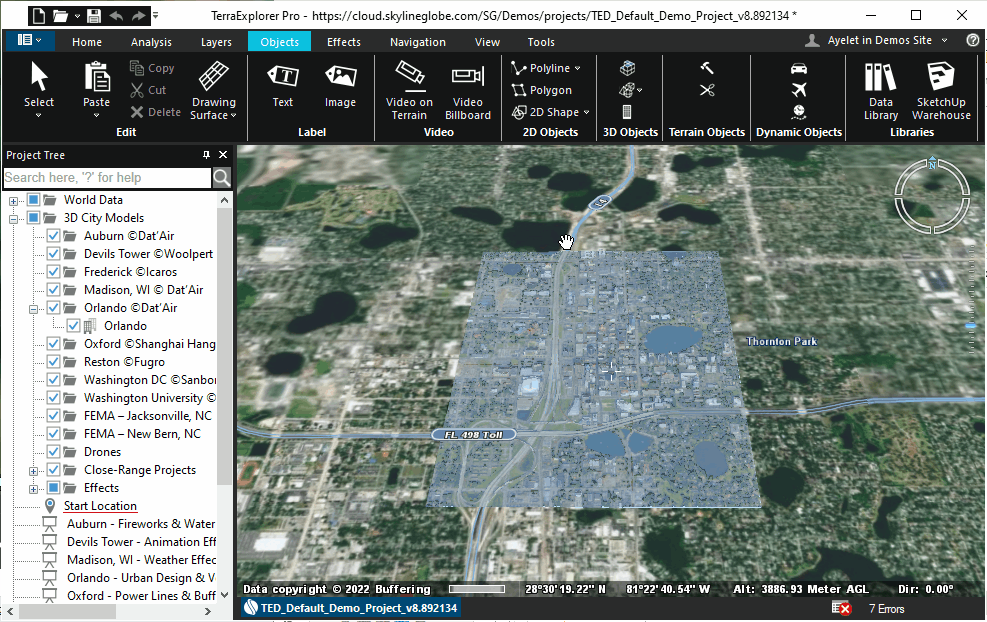Expand the Close-Range Projects node
The width and height of the screenshot is (987, 622).
pos(33,471)
